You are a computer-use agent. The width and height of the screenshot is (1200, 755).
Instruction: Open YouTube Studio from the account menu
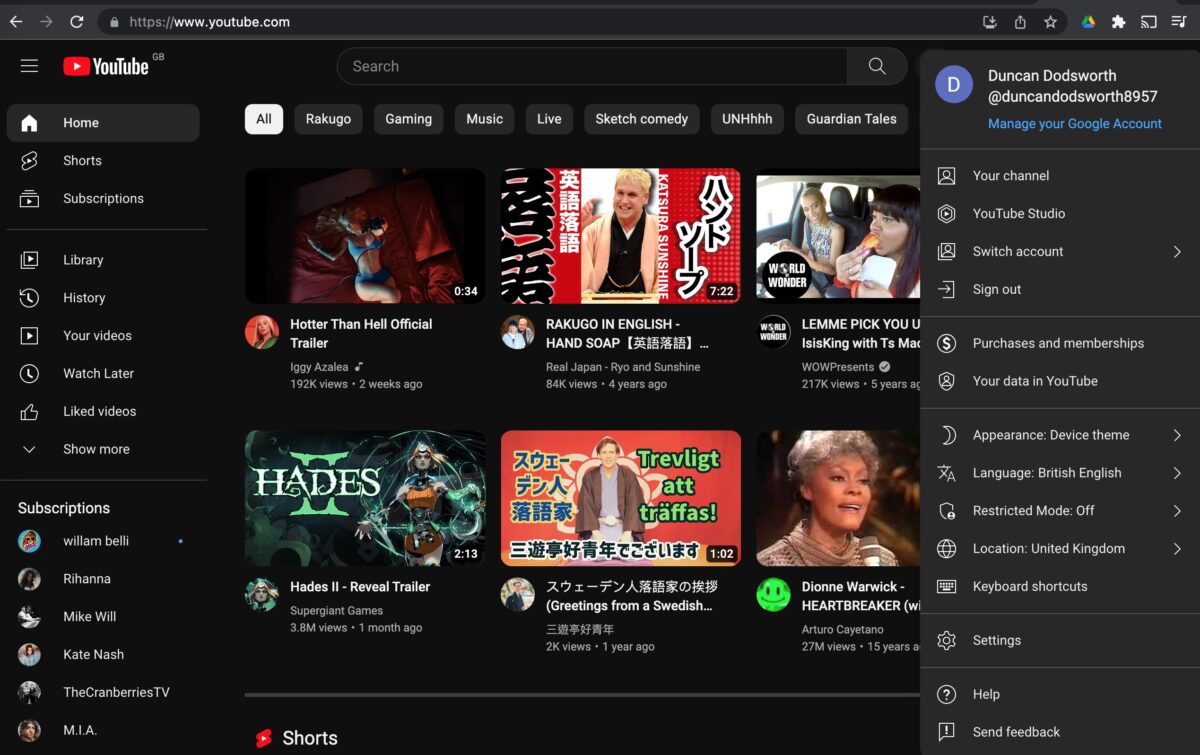1060,213
